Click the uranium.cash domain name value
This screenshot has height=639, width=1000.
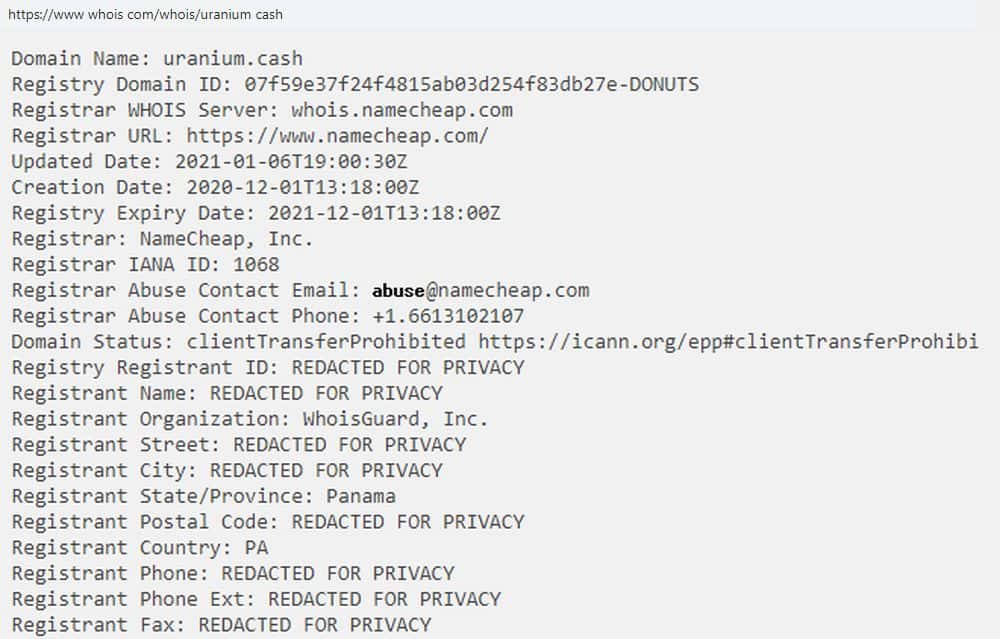click(233, 59)
